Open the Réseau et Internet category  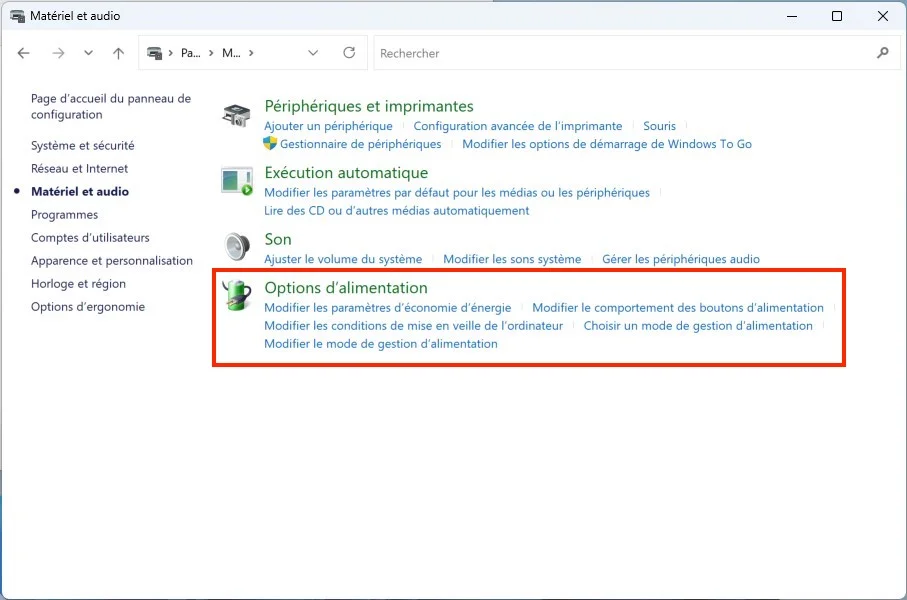pyautogui.click(x=79, y=168)
